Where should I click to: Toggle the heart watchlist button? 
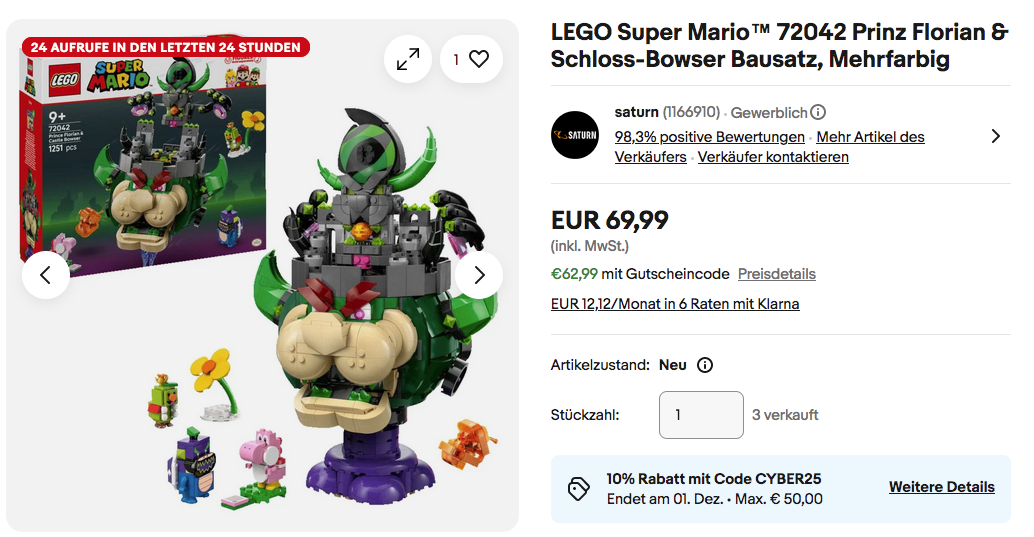point(471,60)
